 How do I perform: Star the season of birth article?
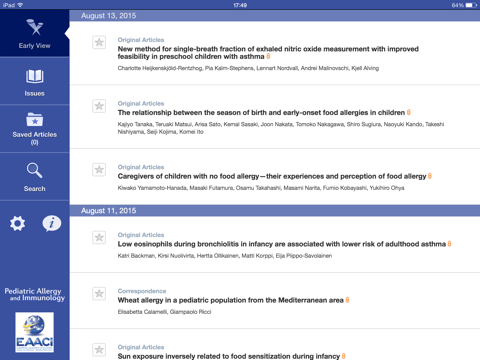click(99, 106)
